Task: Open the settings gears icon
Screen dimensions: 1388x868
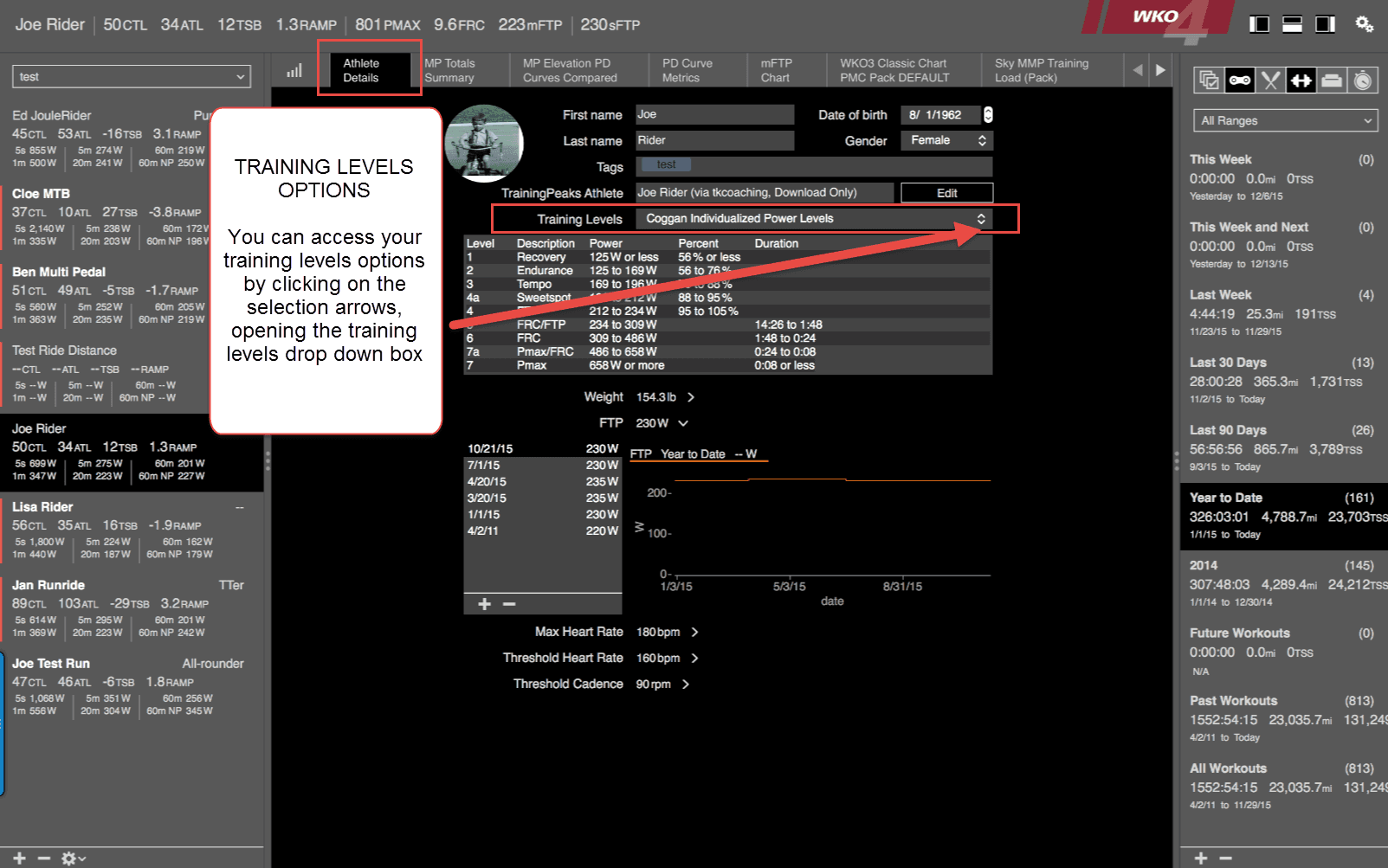Action: [1364, 24]
